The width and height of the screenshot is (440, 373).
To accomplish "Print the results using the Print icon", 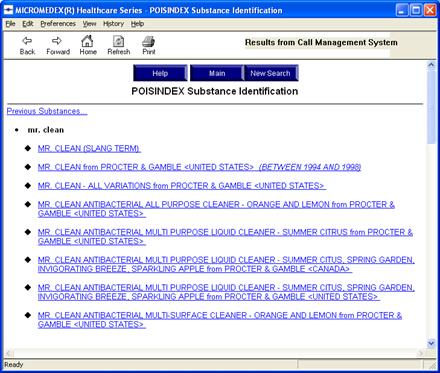I will 149,41.
